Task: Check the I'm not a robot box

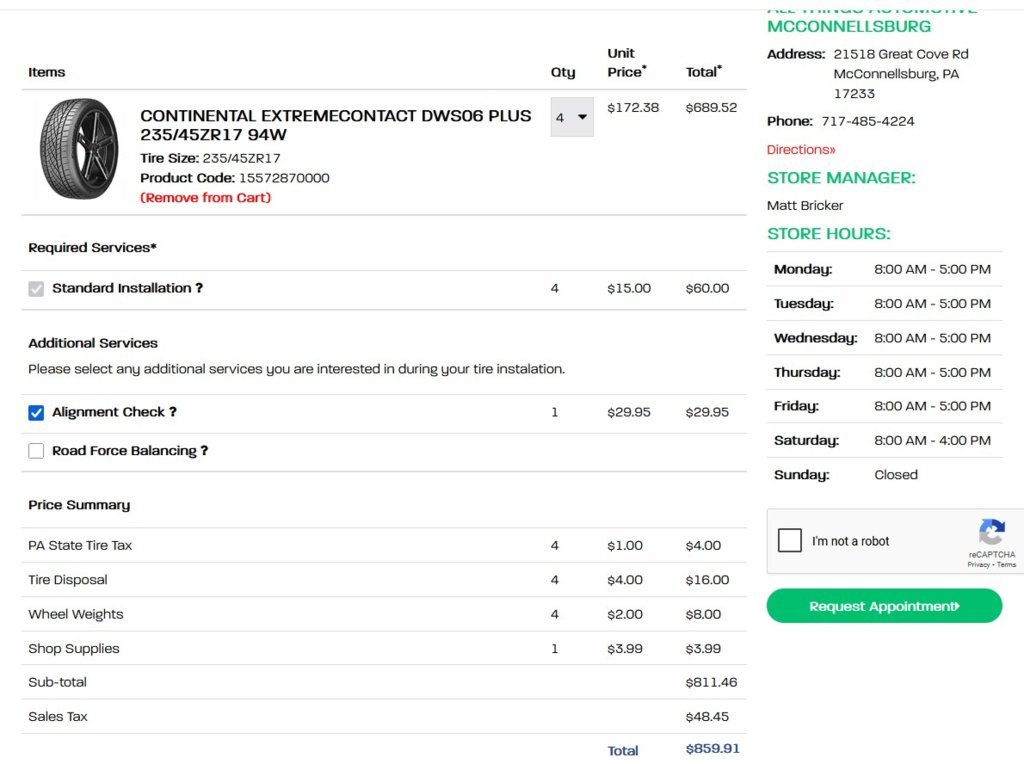Action: click(790, 541)
